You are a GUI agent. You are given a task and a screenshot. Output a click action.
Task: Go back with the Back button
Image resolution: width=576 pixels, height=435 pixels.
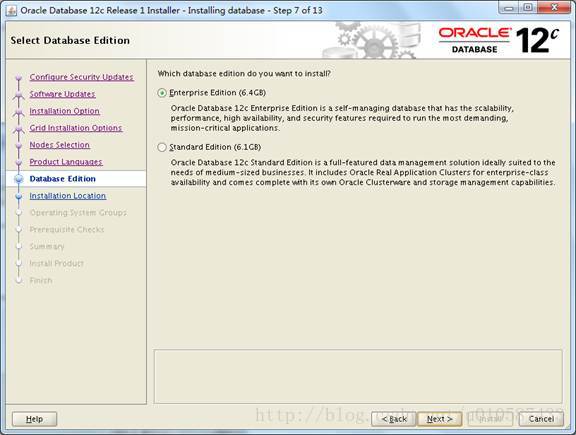[394, 419]
